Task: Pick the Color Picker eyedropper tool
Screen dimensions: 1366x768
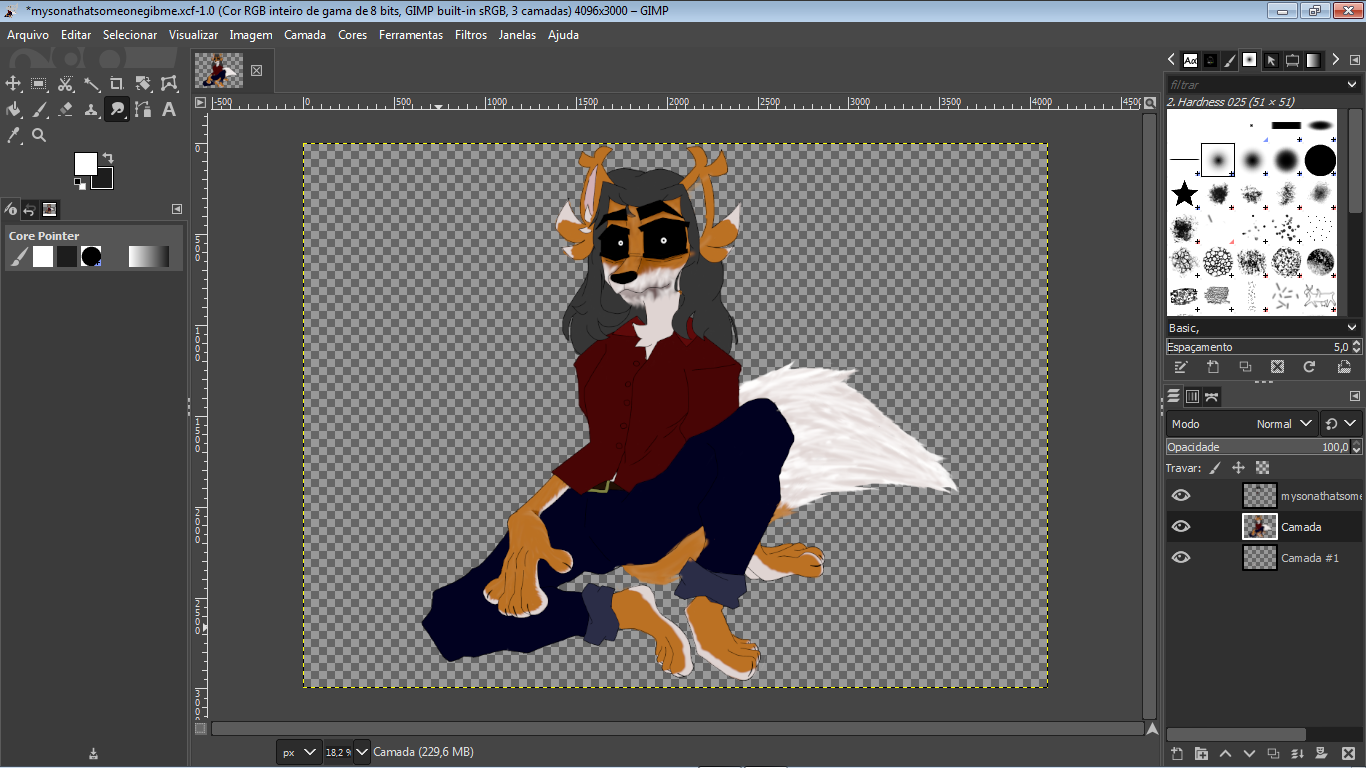Action: pos(14,135)
